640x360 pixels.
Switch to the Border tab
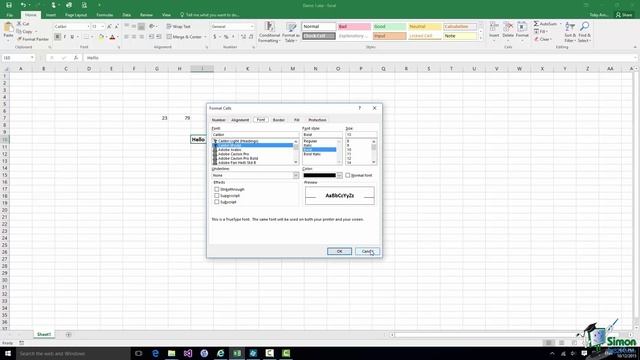pos(279,120)
